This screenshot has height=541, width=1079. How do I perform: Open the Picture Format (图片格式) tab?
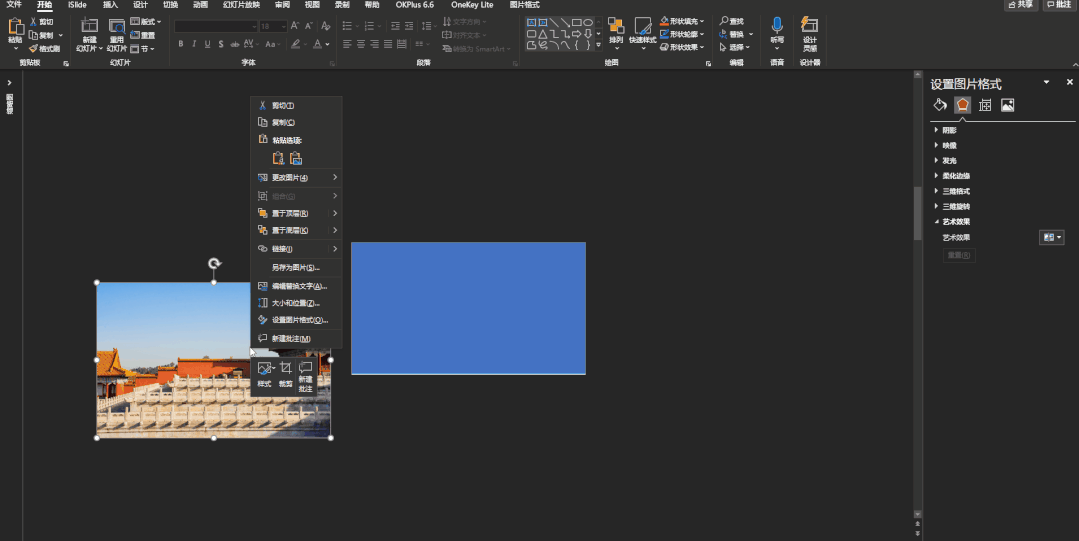(x=524, y=5)
